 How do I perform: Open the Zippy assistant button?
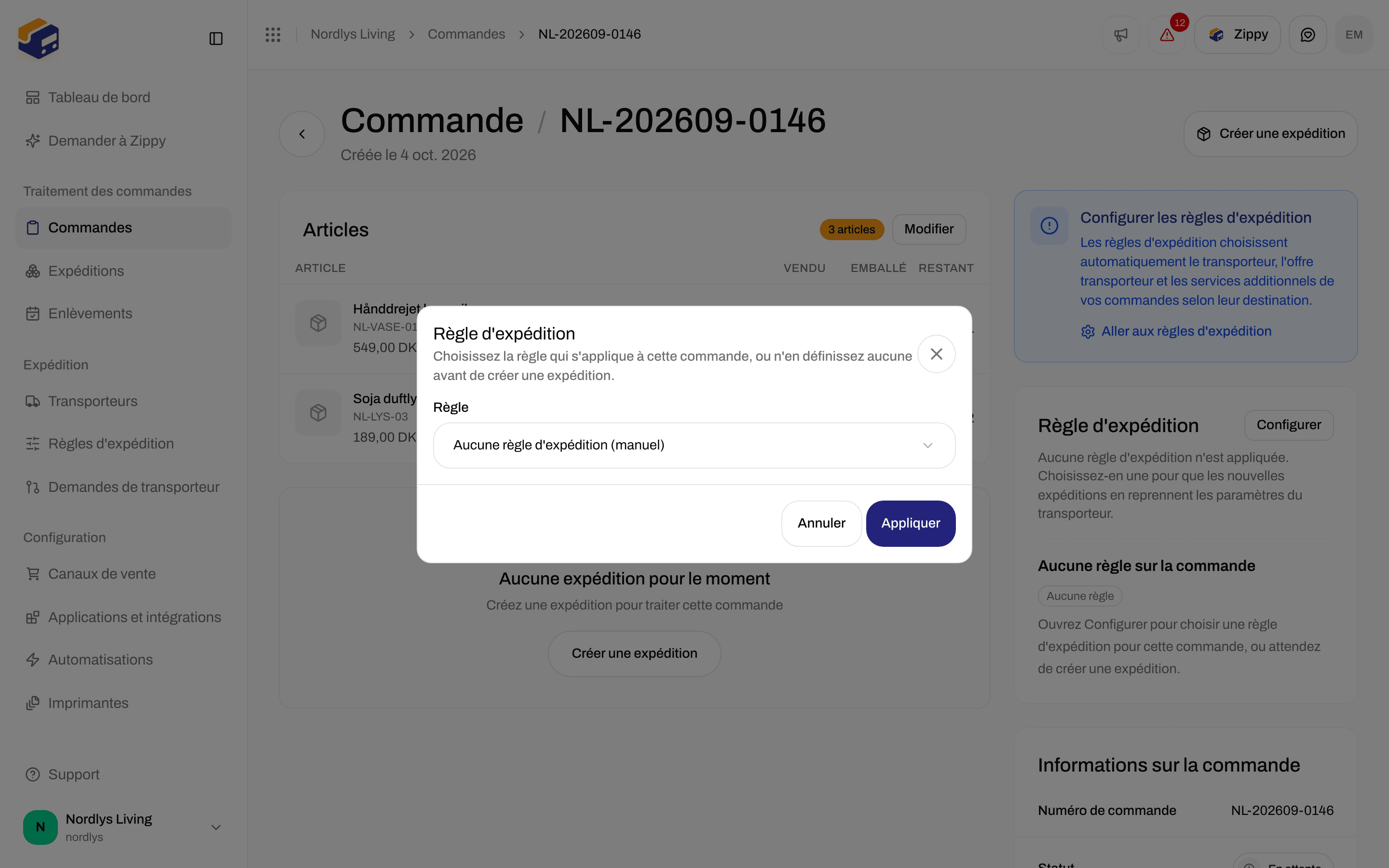tap(1237, 35)
